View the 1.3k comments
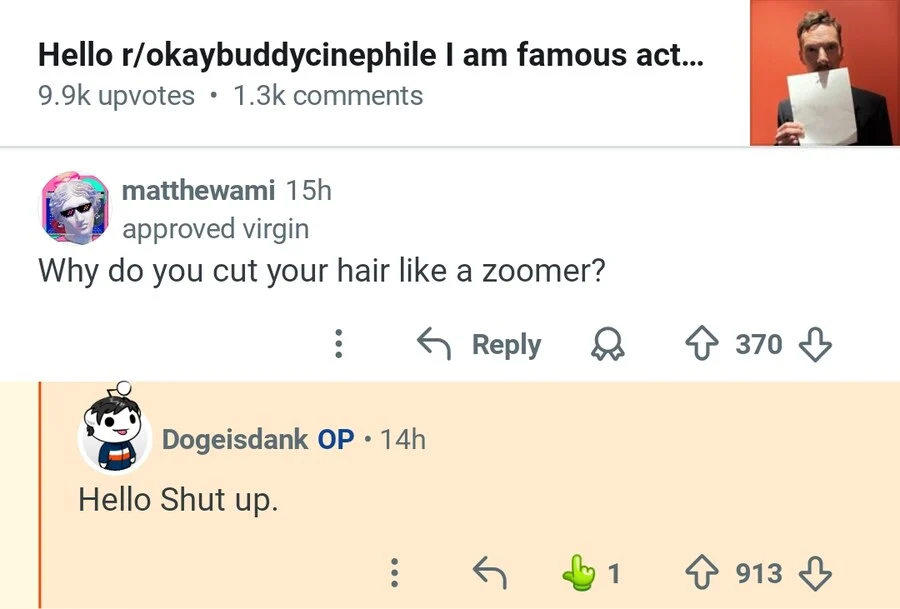Viewport: 900px width, 609px height. 328,96
